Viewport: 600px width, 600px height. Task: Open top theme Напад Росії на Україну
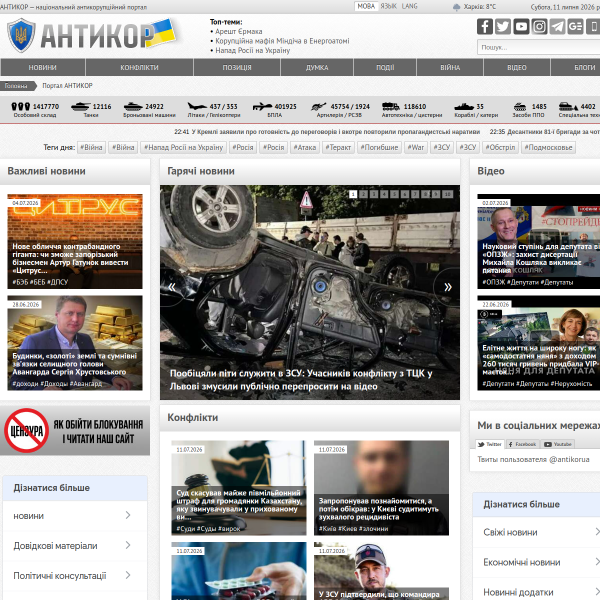point(253,51)
